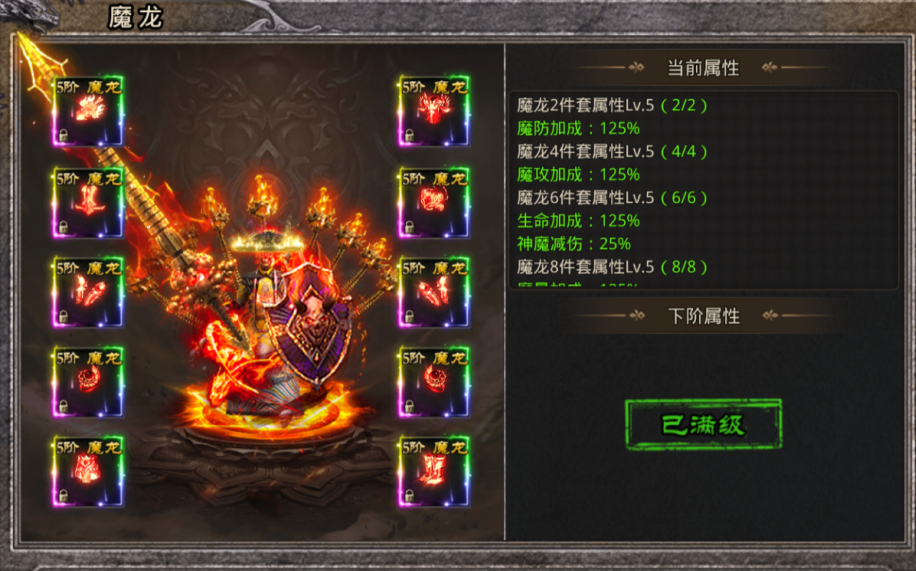Toggle the lock on the horned helmet slot
The image size is (916, 571).
tap(409, 136)
